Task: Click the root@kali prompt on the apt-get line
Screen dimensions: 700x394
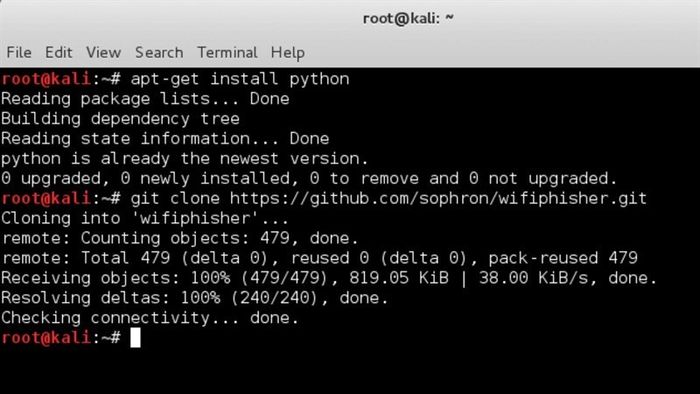Action: tap(46, 79)
